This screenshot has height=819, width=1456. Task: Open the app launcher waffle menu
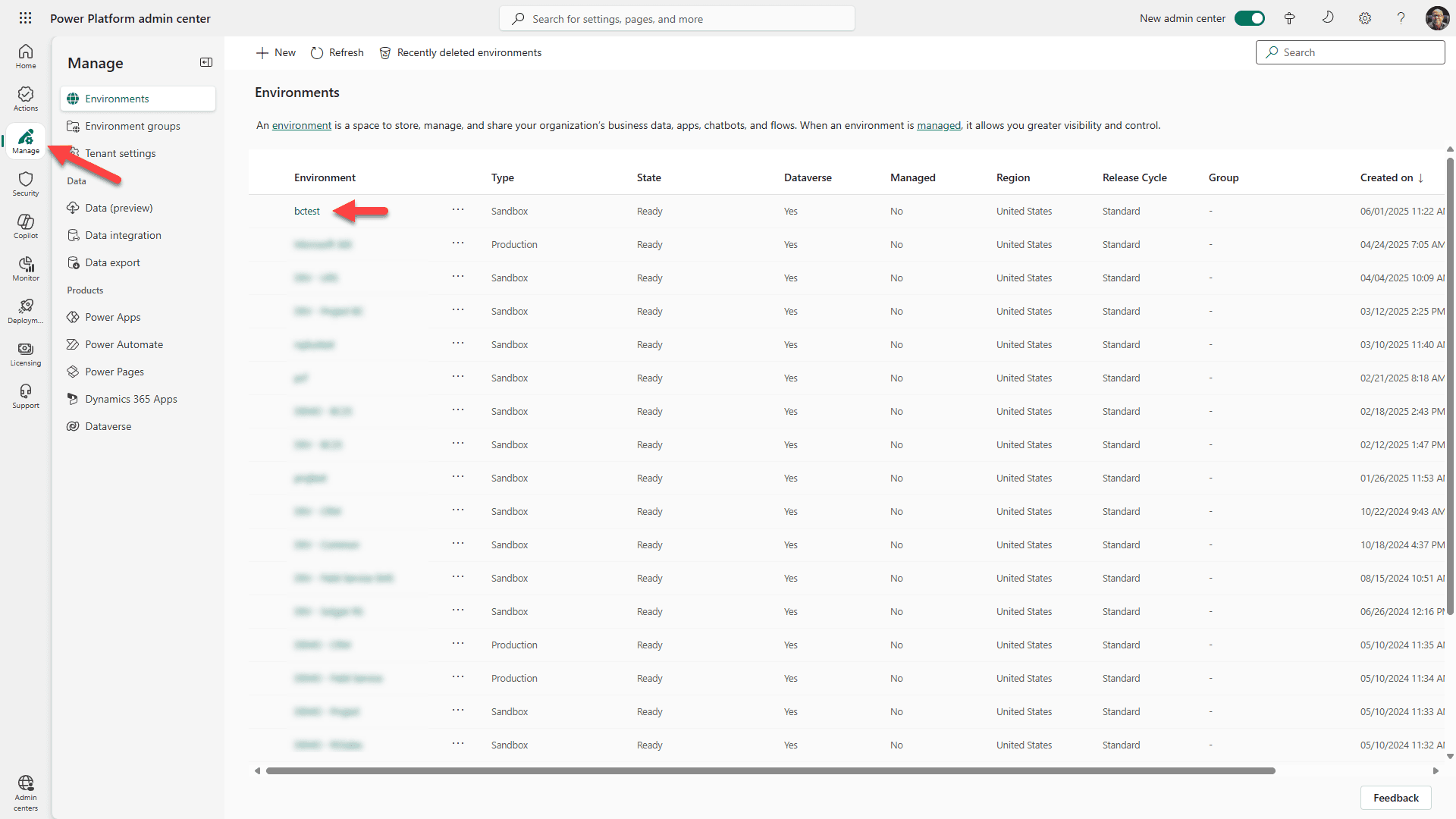coord(25,17)
